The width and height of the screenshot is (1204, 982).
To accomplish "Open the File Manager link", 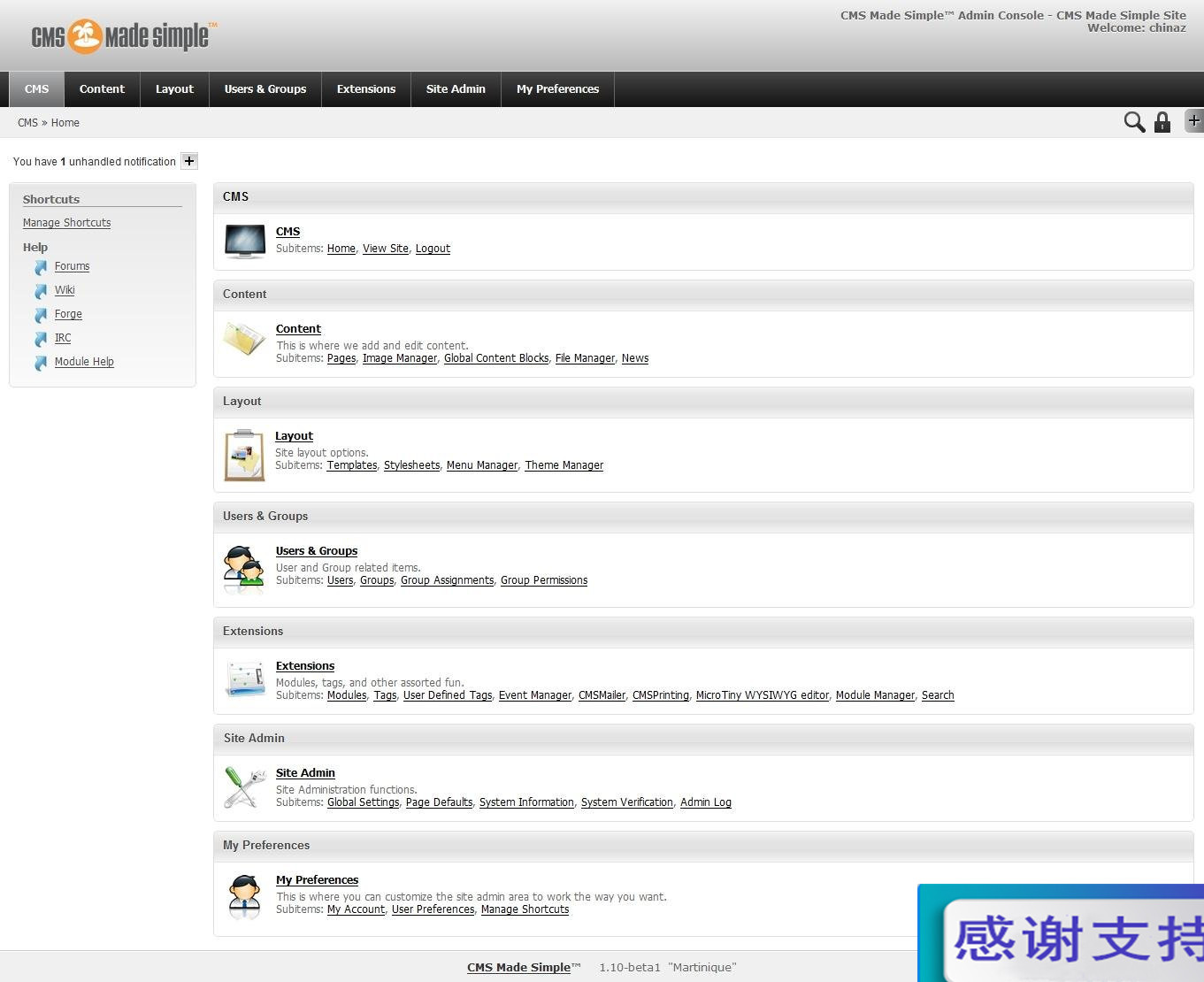I will [585, 358].
